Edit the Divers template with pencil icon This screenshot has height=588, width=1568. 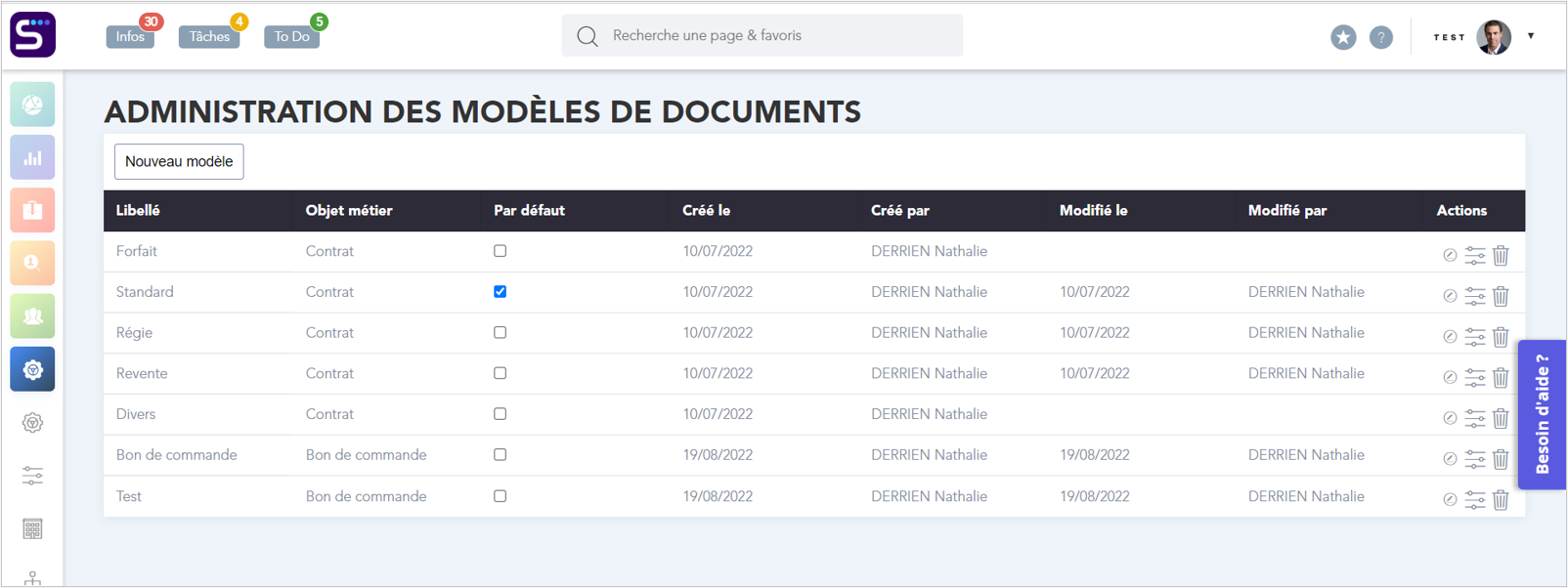[x=1450, y=418]
